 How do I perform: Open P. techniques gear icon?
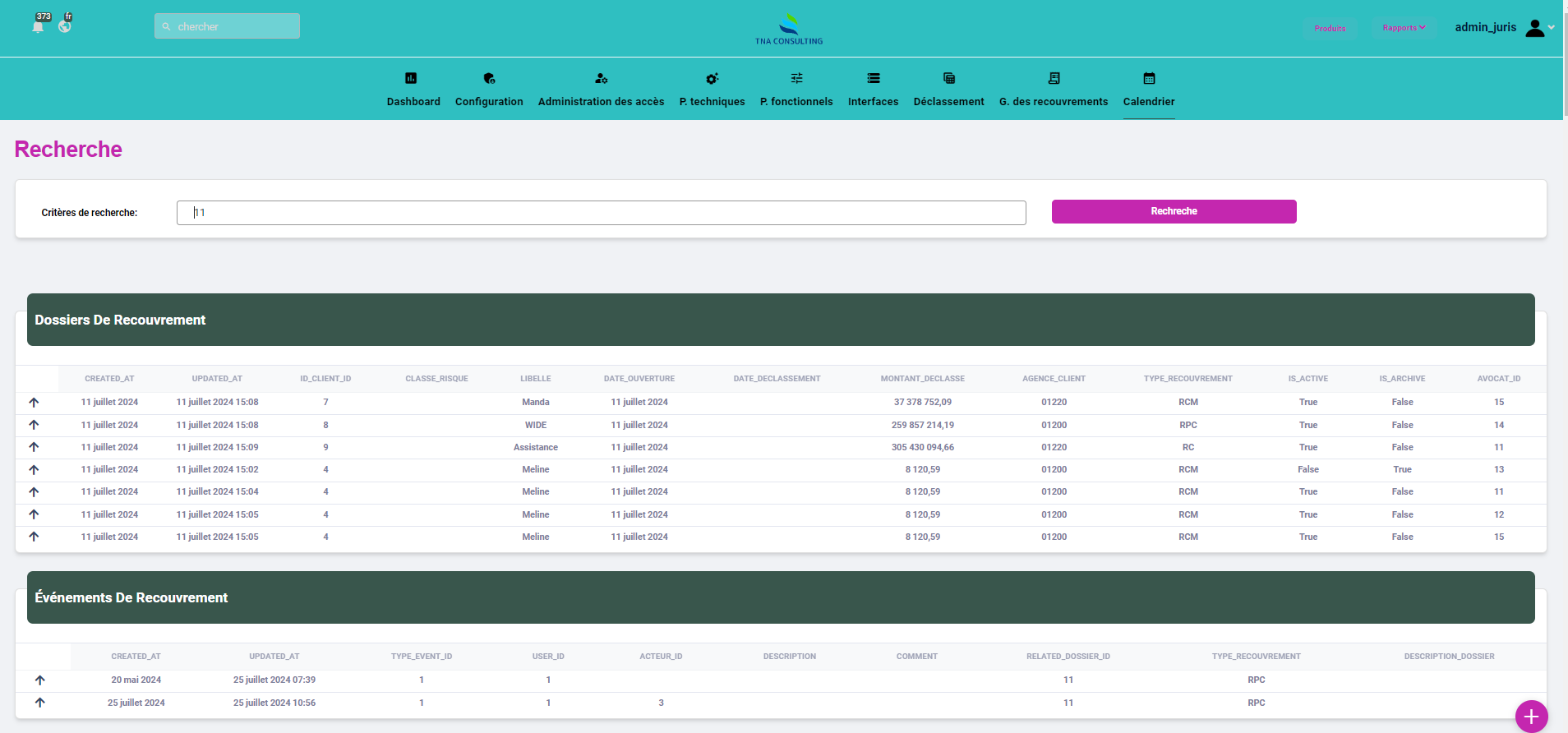click(x=712, y=79)
